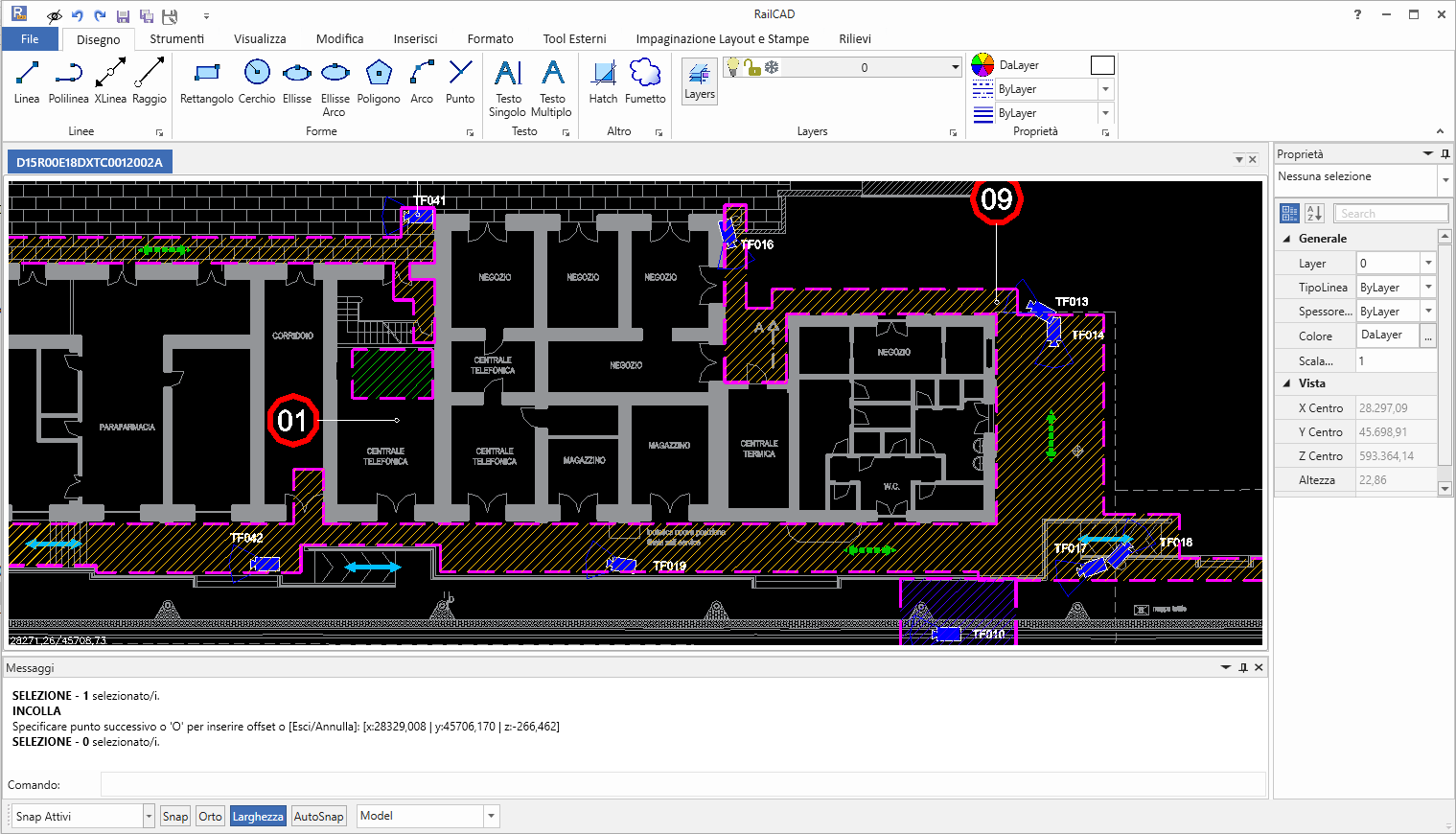Click the save all icon
1456x834 pixels.
click(x=147, y=16)
